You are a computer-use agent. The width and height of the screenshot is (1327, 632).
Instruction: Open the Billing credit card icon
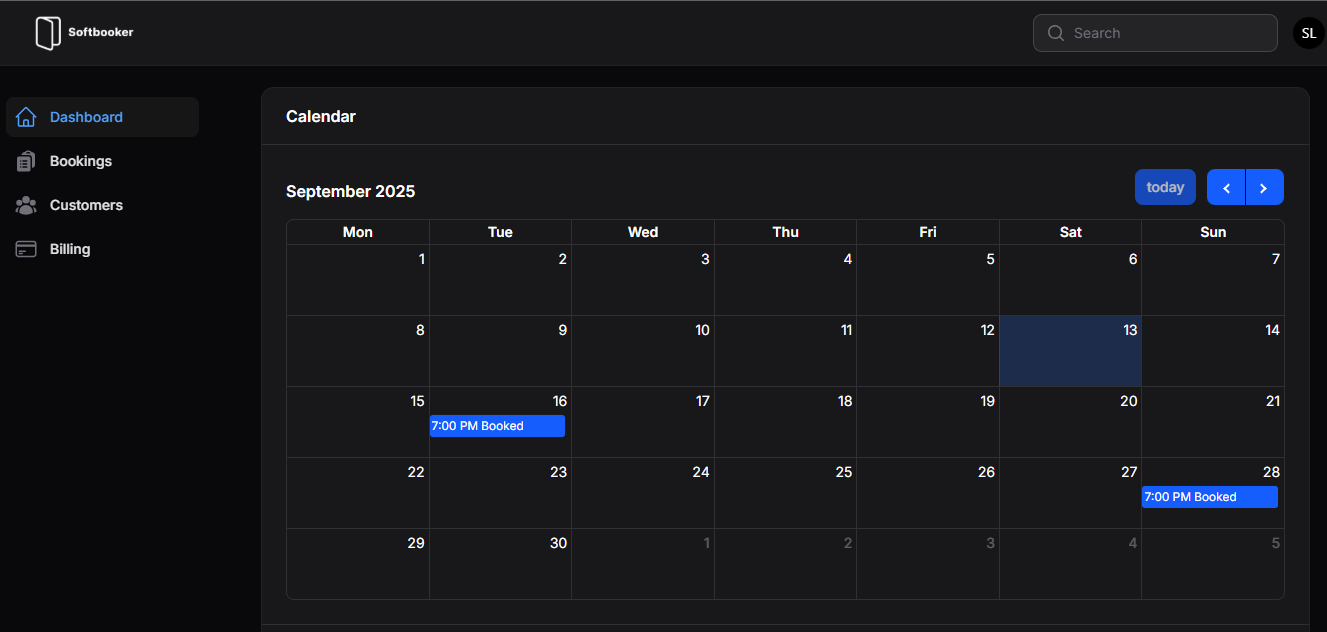tap(26, 249)
